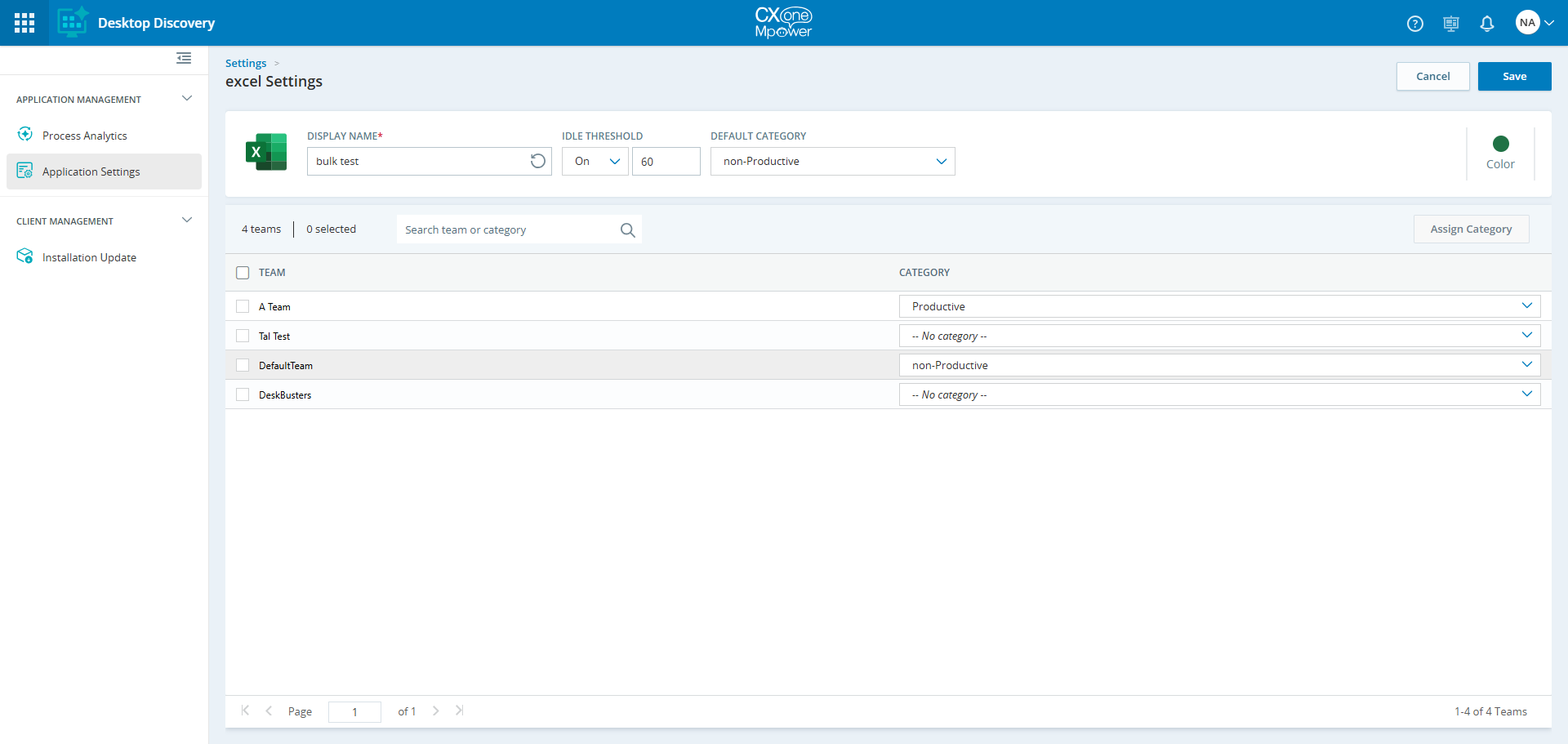
Task: Open the Idle Threshold On dropdown
Action: point(595,161)
